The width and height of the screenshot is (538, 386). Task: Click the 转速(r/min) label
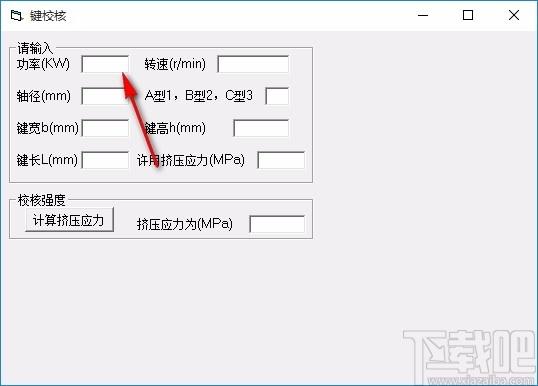(175, 64)
